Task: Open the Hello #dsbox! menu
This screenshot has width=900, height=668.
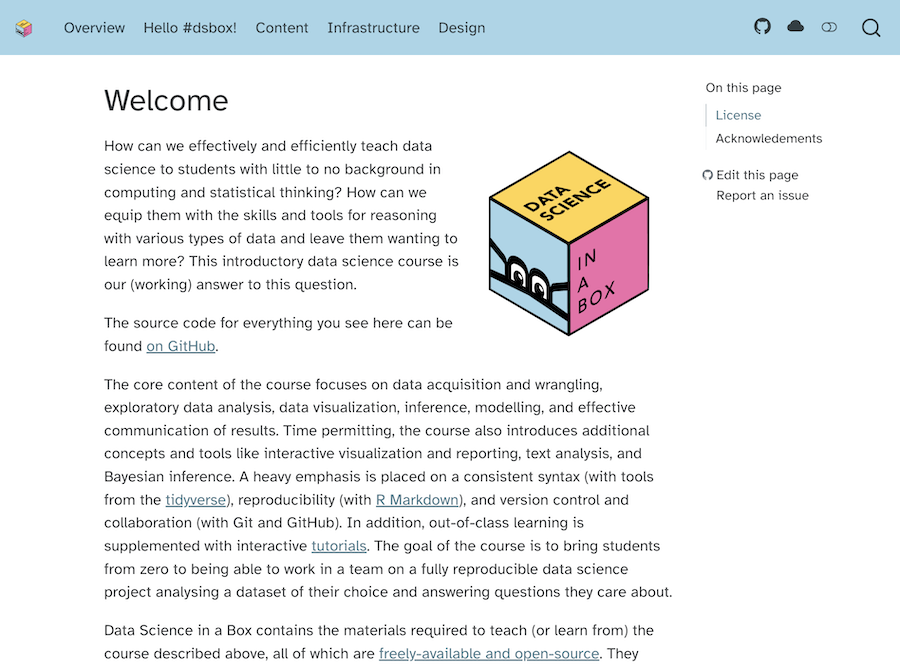Action: coord(190,28)
